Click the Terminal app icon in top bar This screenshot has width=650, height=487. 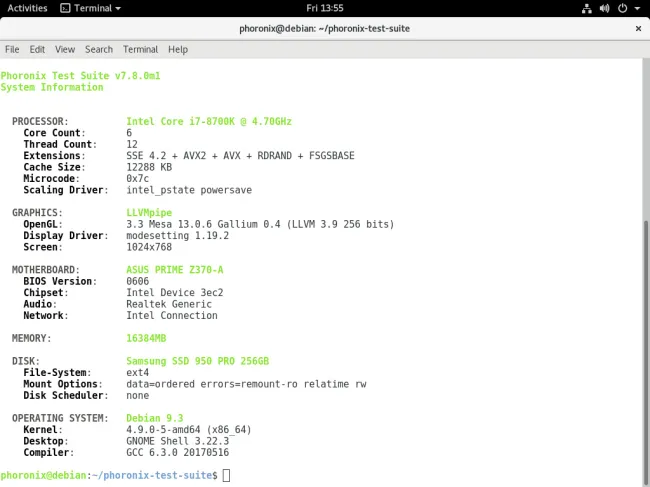(x=65, y=8)
